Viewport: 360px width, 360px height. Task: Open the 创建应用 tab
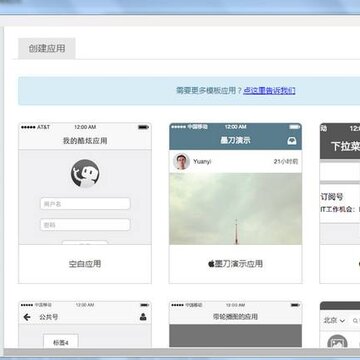tap(47, 49)
